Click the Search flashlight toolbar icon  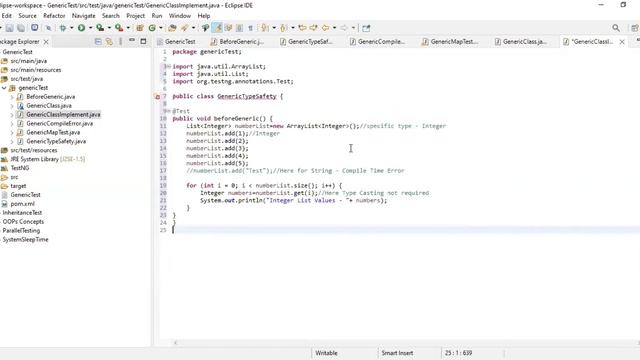tap(205, 28)
